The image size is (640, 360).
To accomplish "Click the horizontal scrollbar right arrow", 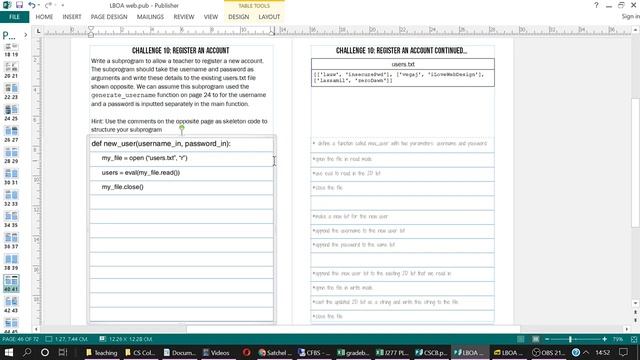I will (627, 329).
